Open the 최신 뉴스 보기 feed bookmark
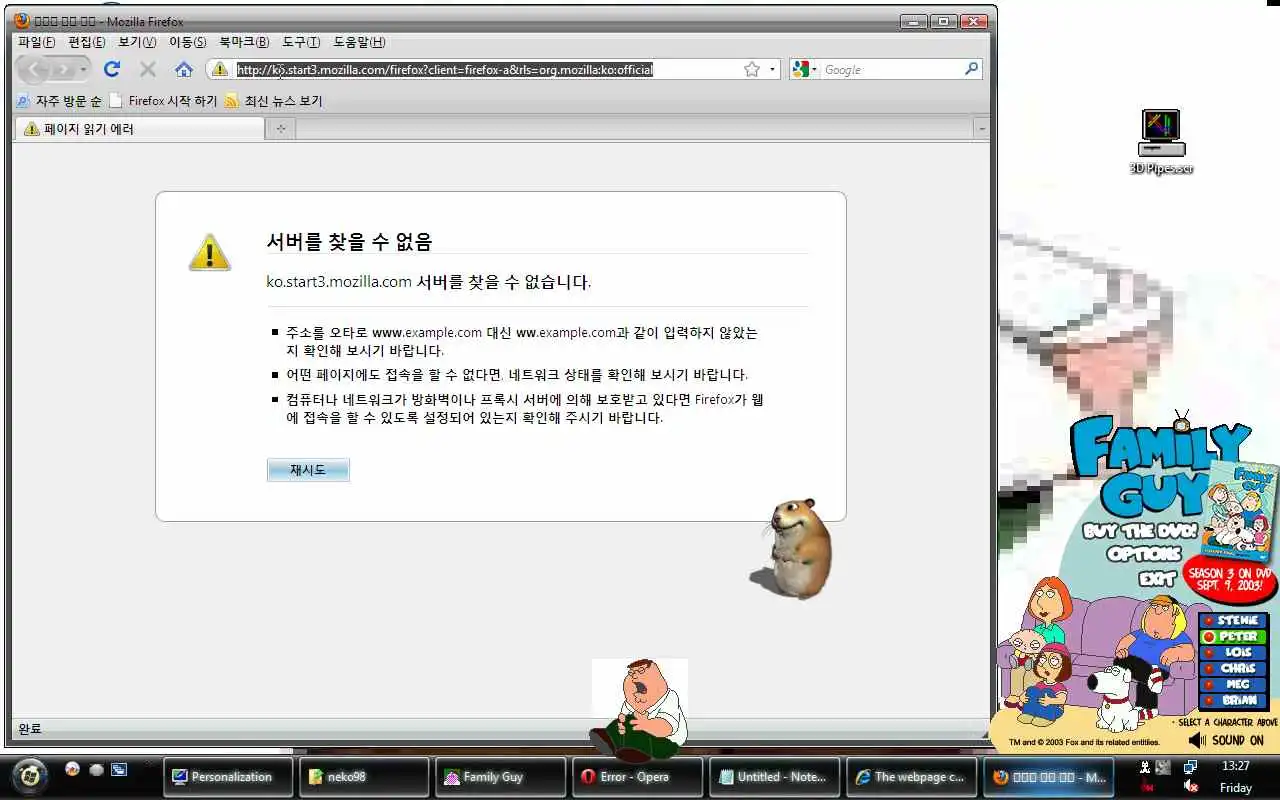The width and height of the screenshot is (1280, 800). [273, 100]
